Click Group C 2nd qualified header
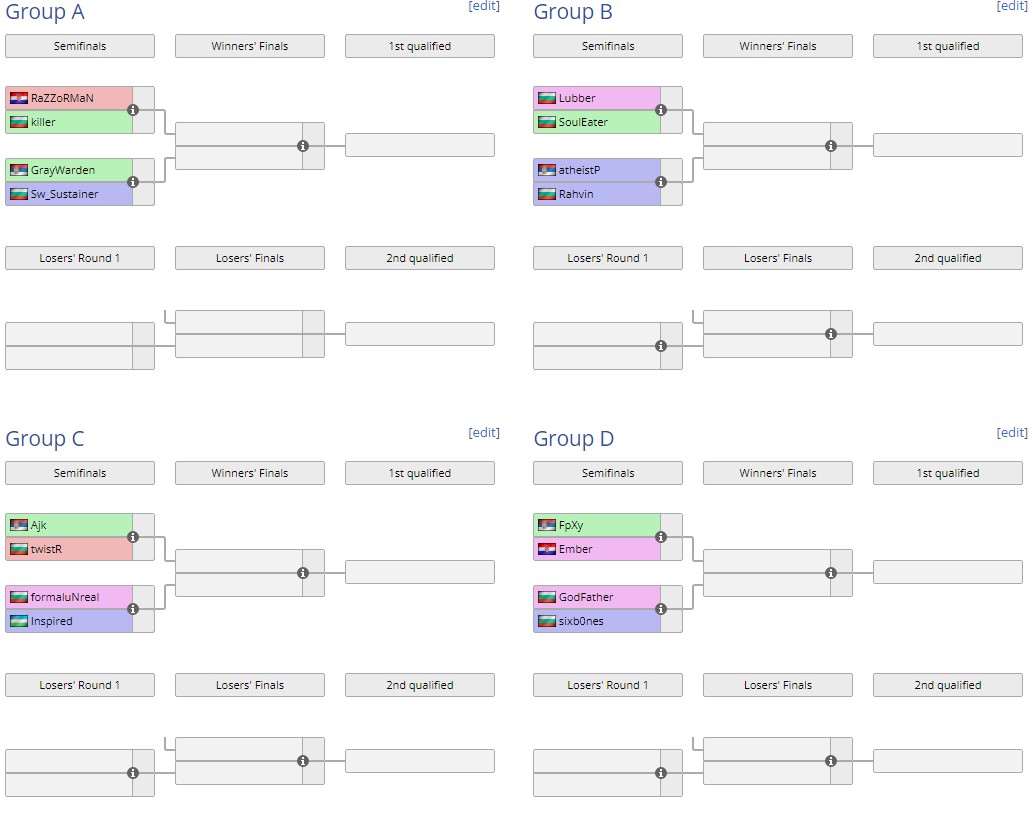This screenshot has width=1033, height=817. coord(420,685)
